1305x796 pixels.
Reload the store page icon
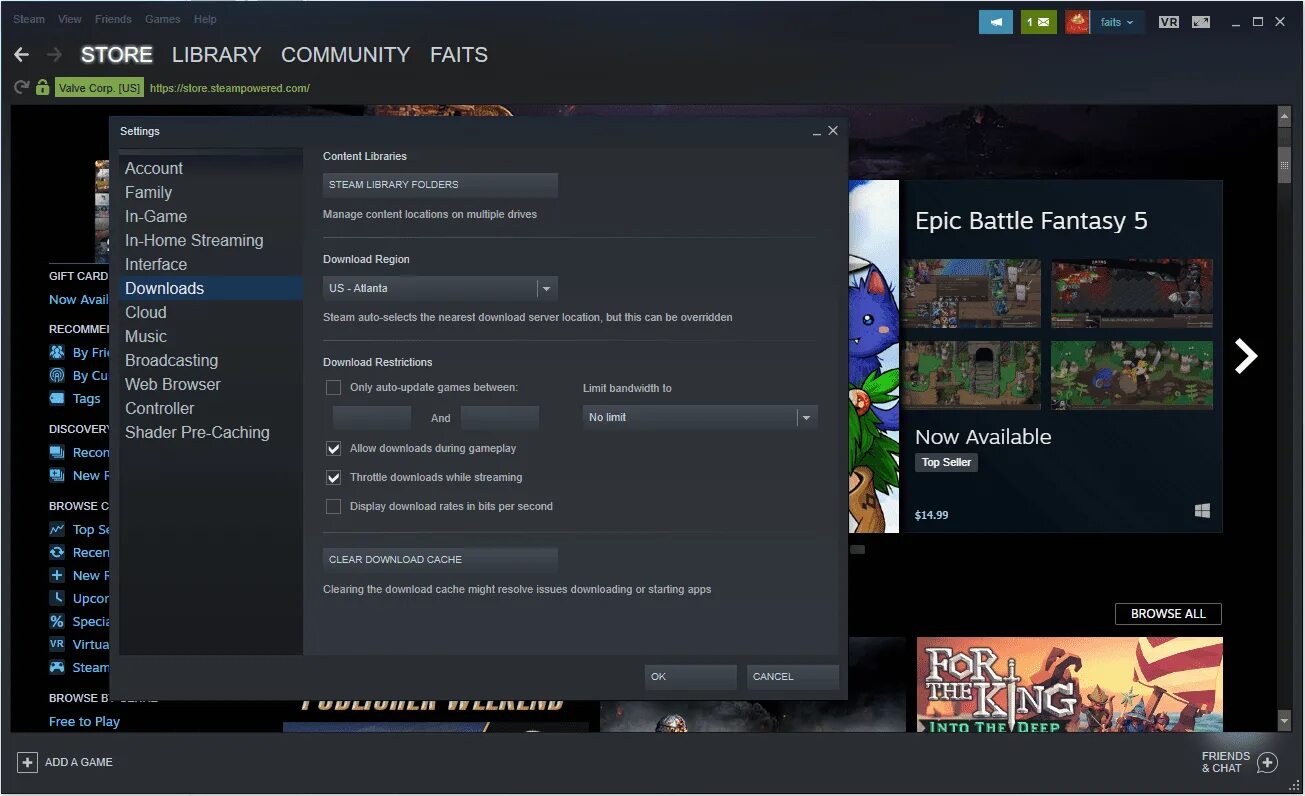(21, 88)
